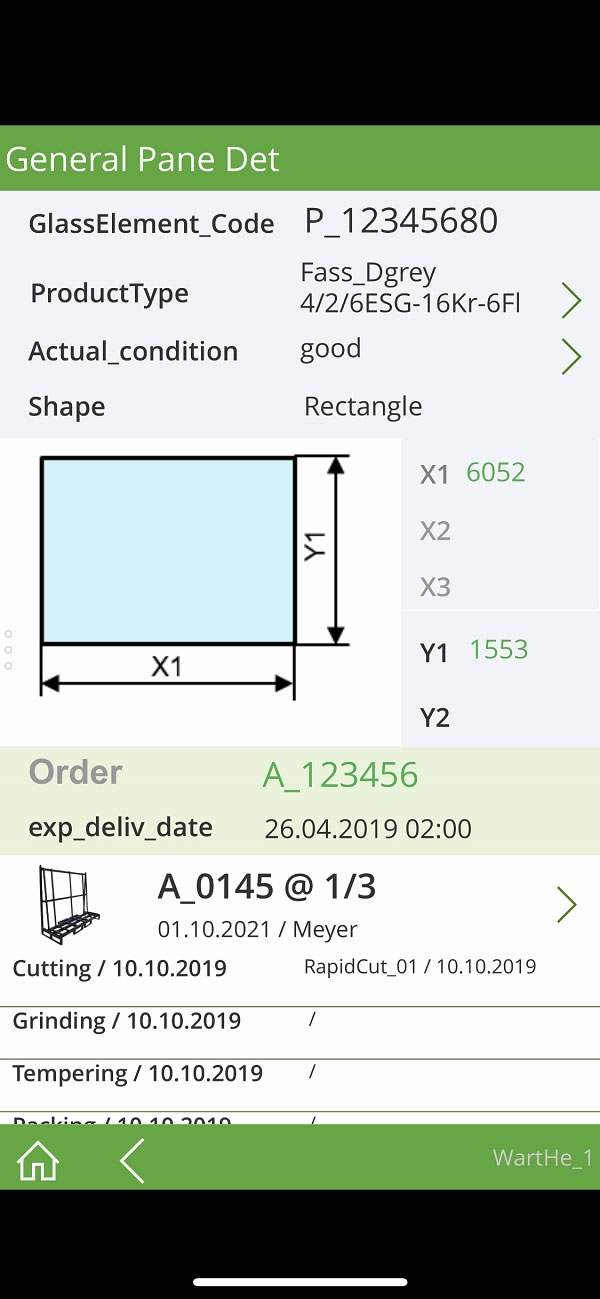Viewport: 600px width, 1299px height.
Task: Tap the Home icon in bottom bar
Action: click(38, 1160)
